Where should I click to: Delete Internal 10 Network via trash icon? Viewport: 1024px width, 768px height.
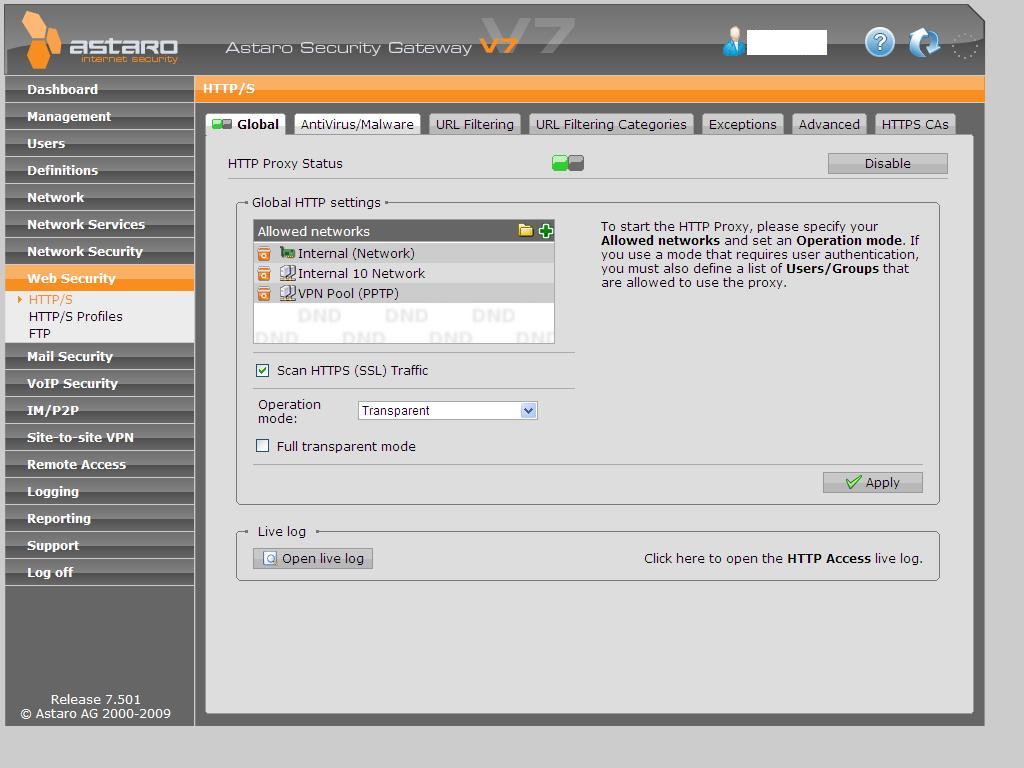tap(264, 274)
